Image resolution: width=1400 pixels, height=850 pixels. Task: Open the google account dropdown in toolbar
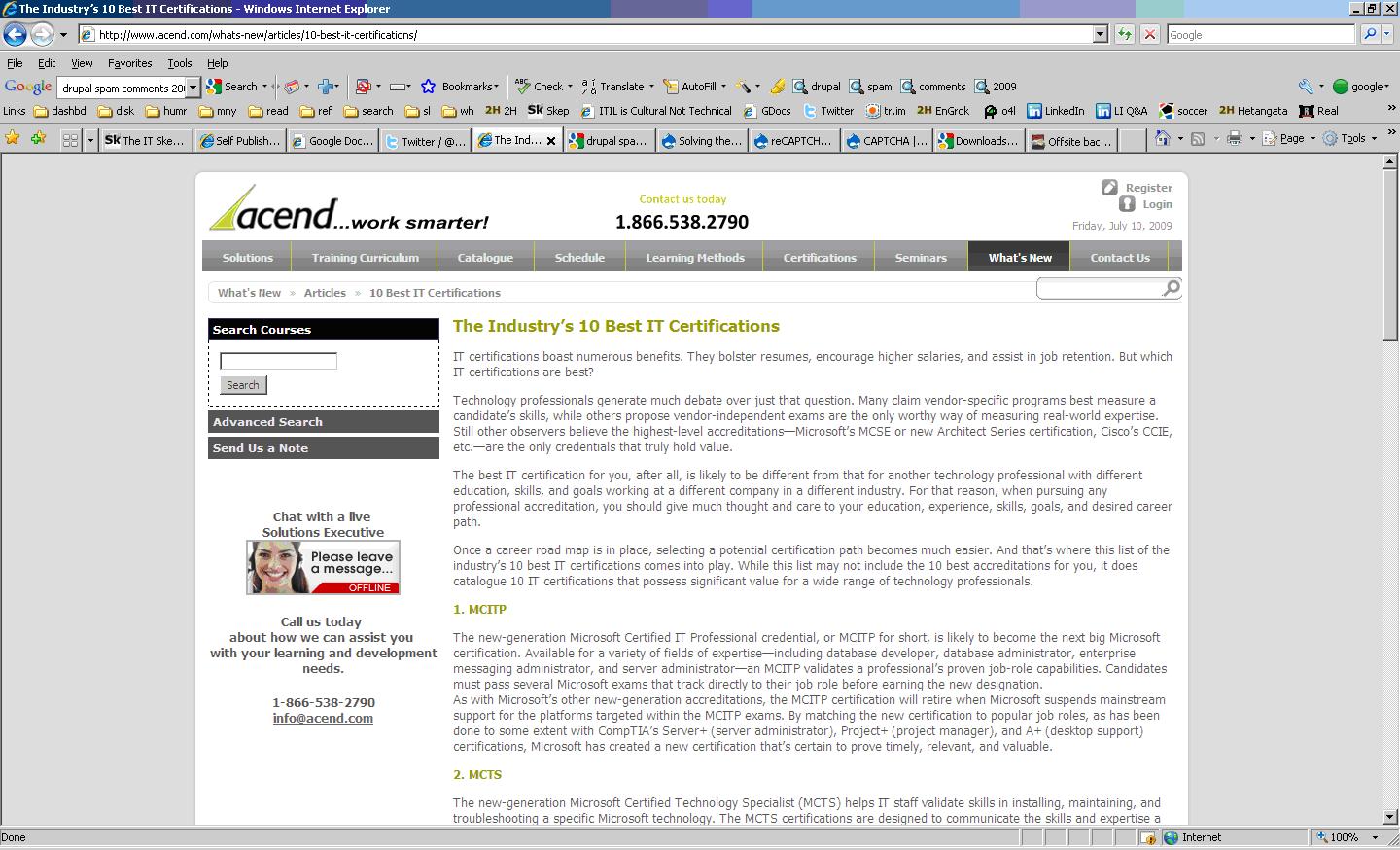(x=1360, y=87)
